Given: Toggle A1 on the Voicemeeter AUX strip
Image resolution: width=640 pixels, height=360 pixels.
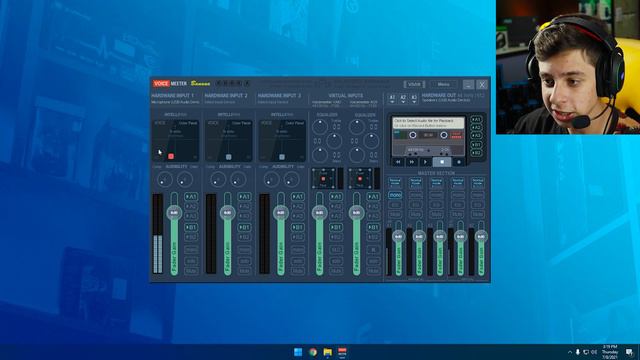Looking at the screenshot, I should 373,196.
